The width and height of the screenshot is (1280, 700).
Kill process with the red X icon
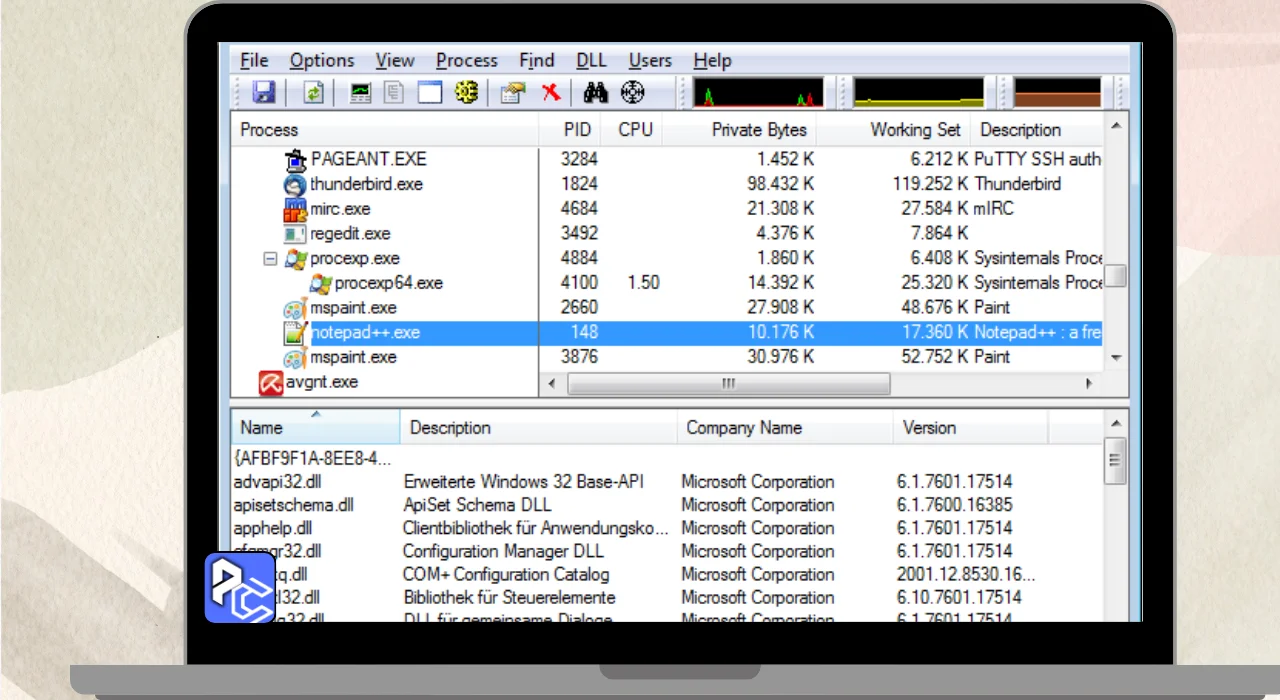coord(551,93)
